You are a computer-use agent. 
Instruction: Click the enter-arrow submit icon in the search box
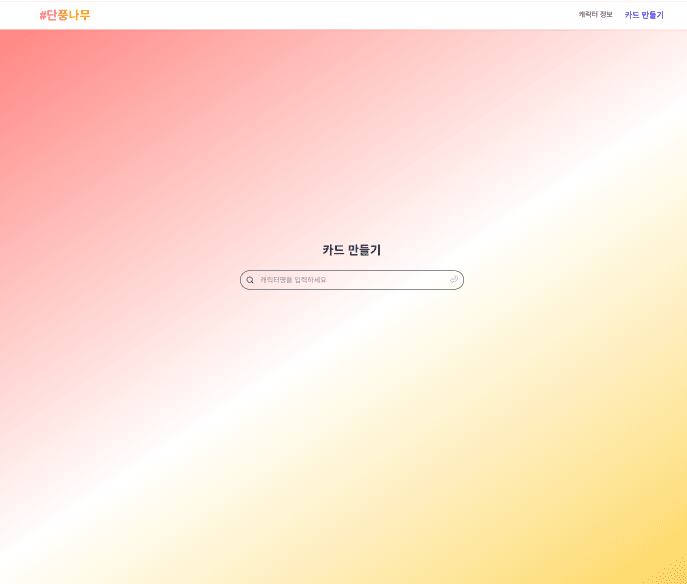click(453, 280)
